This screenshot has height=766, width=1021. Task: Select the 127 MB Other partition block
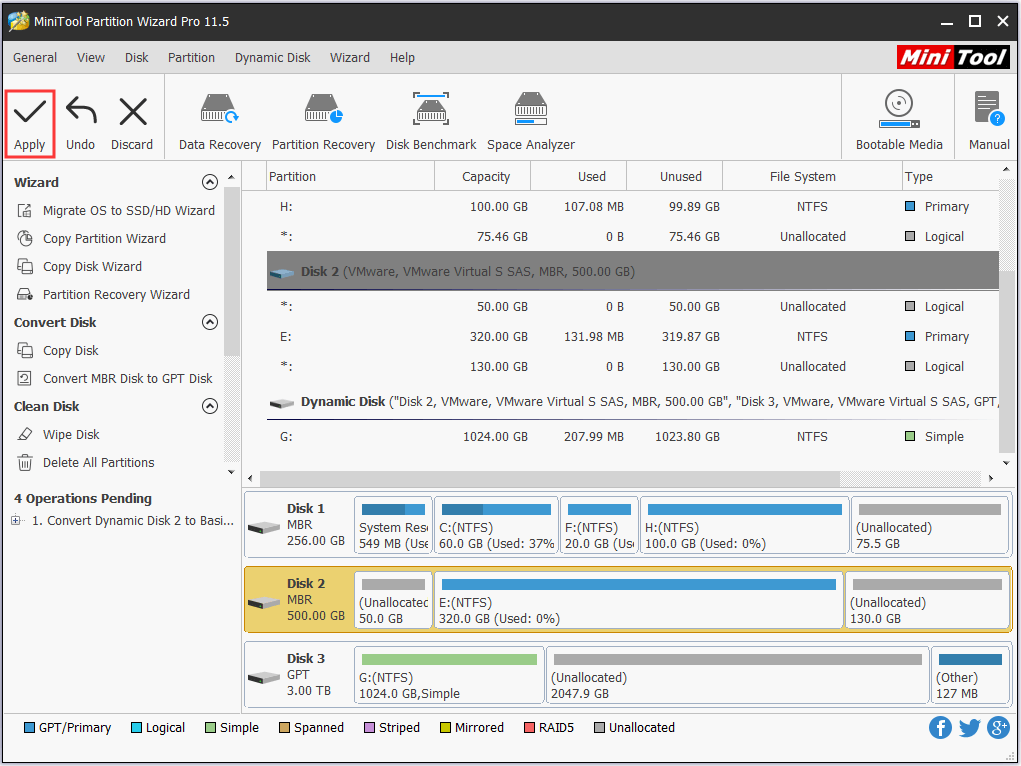point(970,675)
